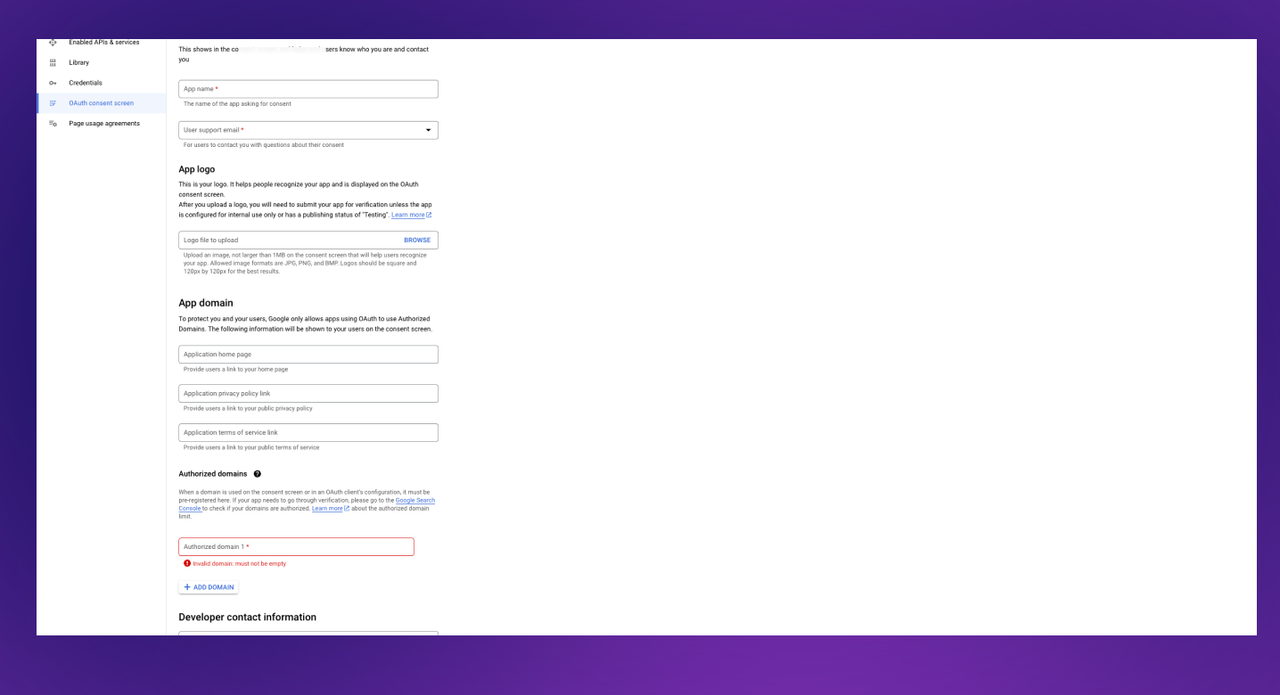Click 'Provide users a link to your public terms of service'
The image size is (1280, 695).
click(251, 448)
